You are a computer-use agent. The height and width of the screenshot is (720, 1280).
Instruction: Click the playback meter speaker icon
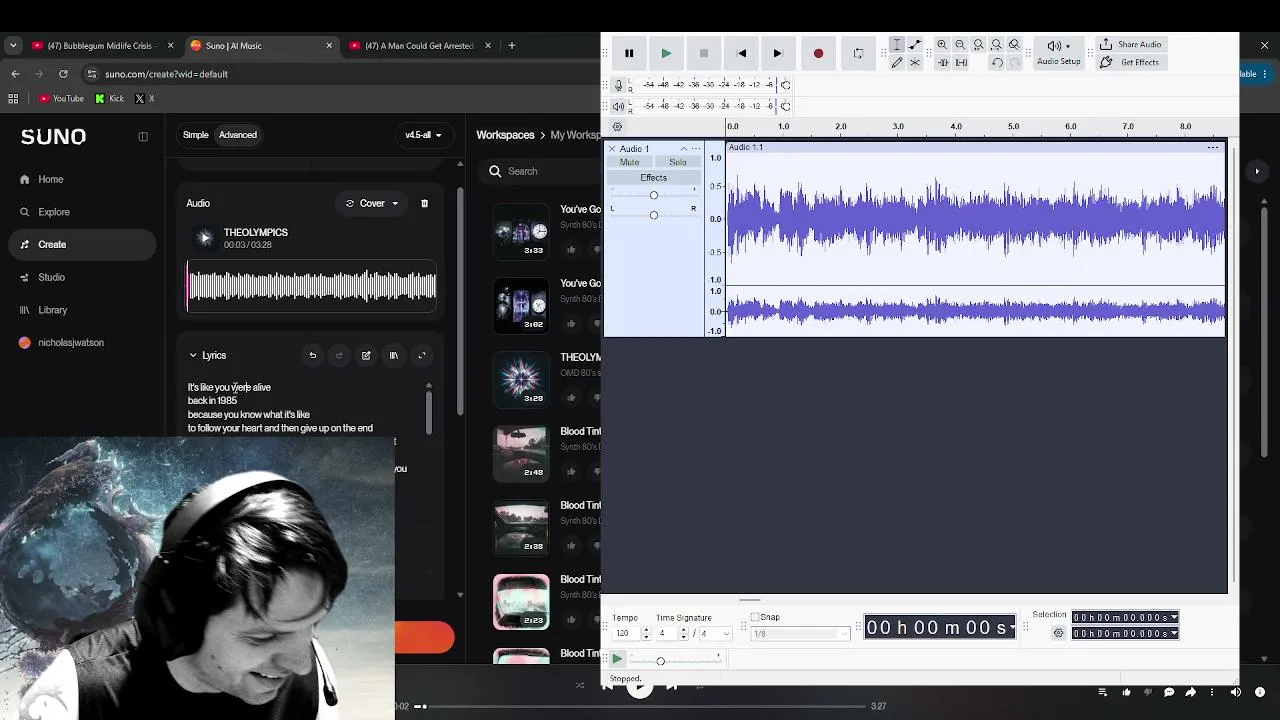click(619, 106)
